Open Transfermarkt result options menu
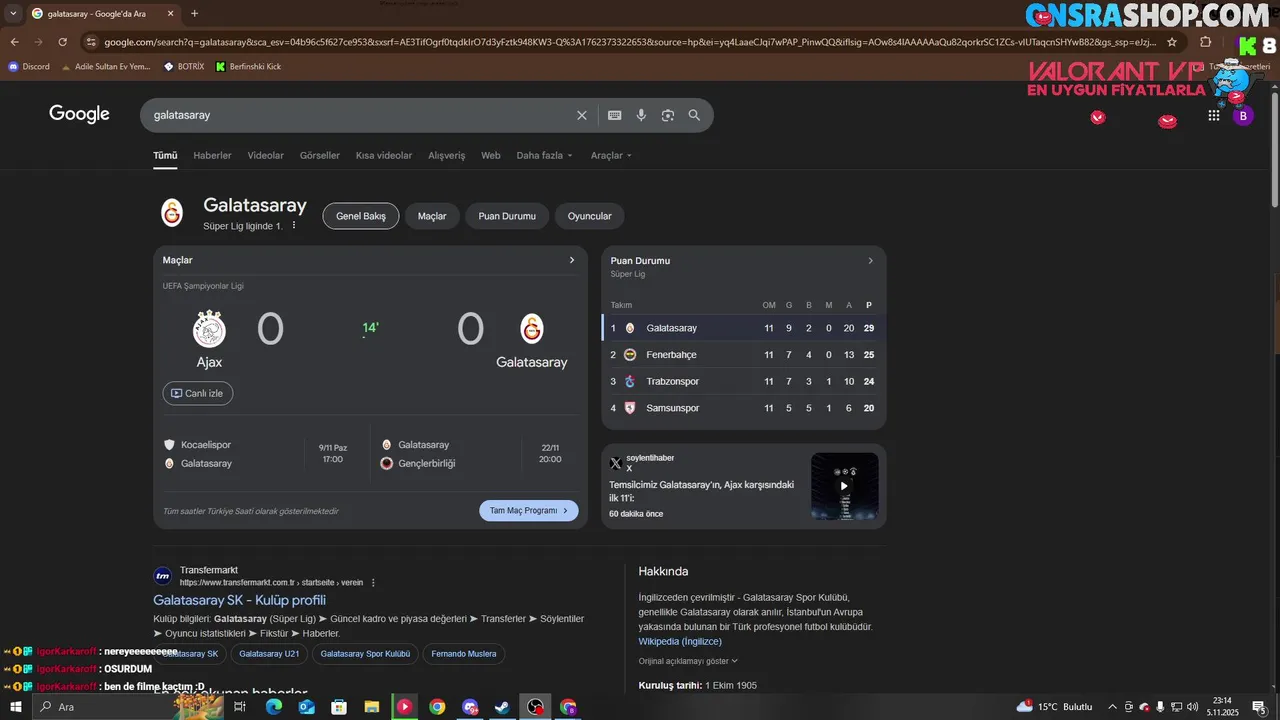Screen dimensions: 1280x720 point(373,582)
